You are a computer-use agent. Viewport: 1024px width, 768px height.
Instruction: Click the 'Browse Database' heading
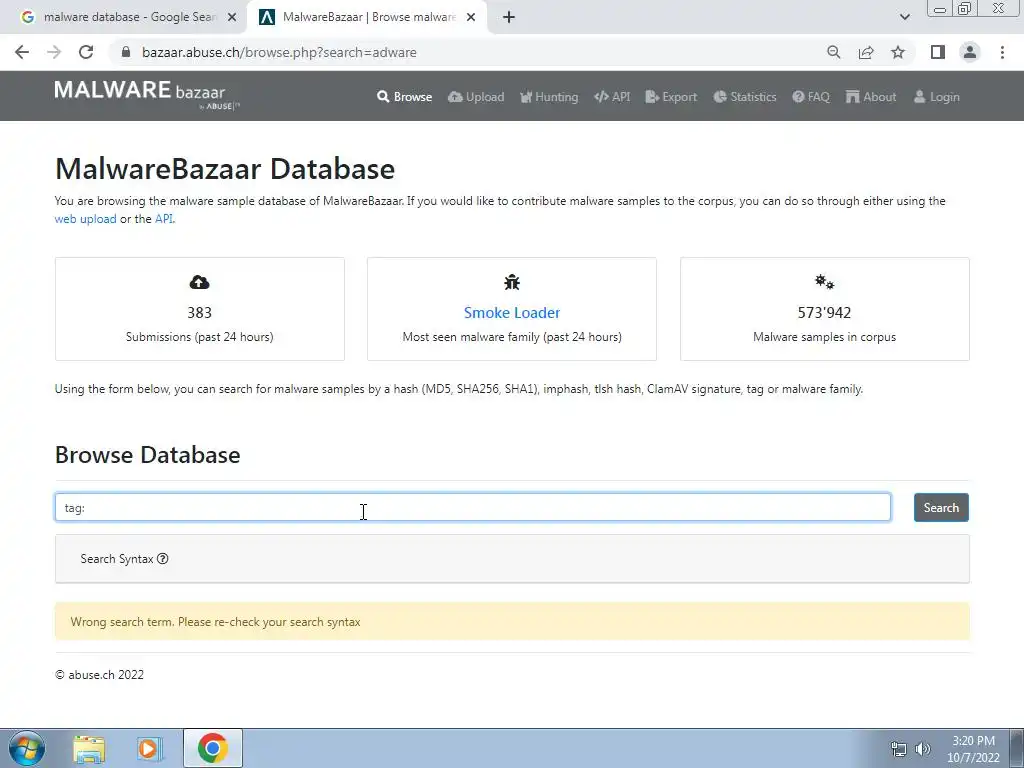(148, 455)
